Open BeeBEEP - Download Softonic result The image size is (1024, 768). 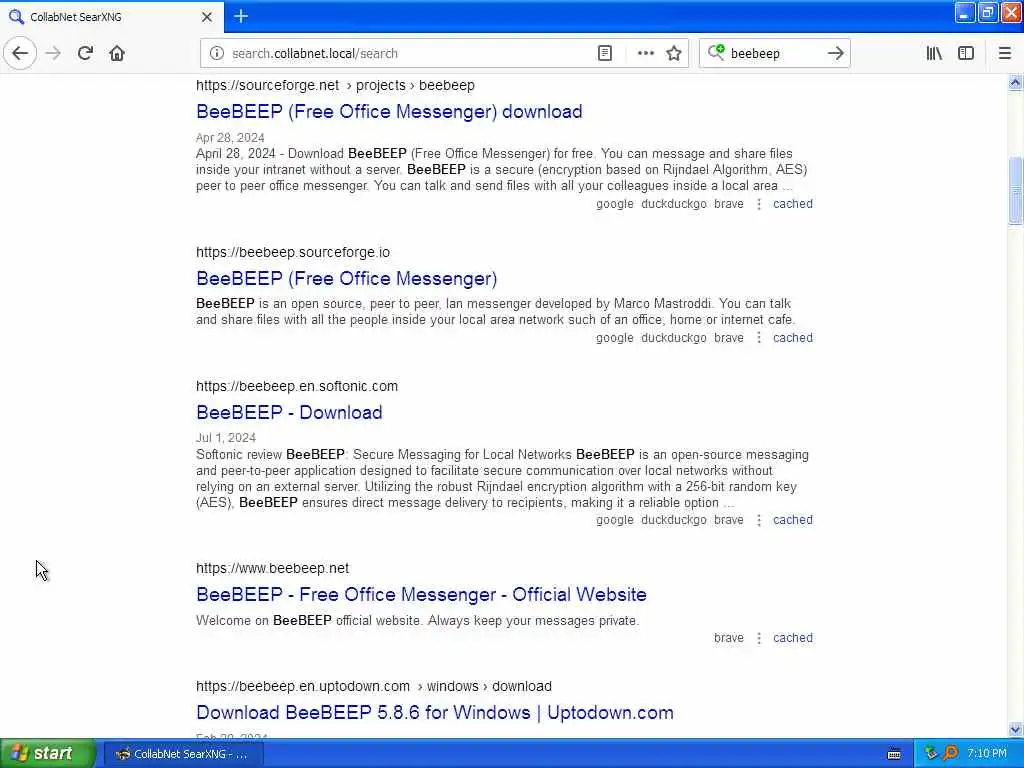(289, 413)
